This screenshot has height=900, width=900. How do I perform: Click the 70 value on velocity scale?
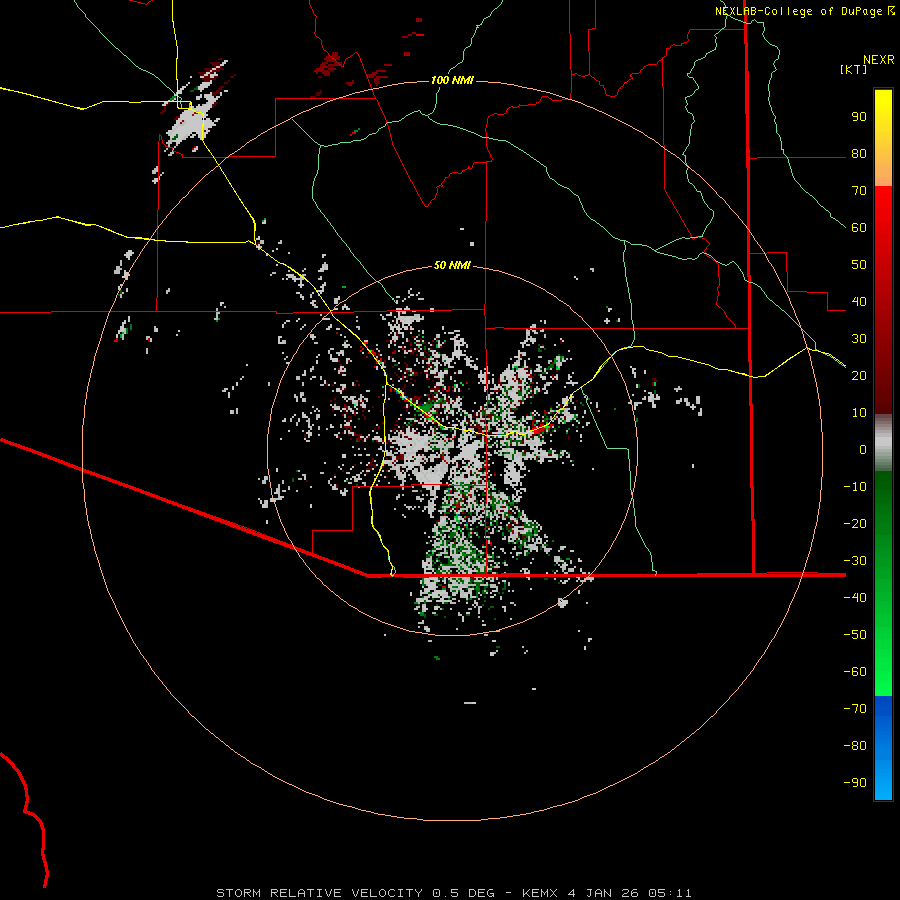click(859, 191)
